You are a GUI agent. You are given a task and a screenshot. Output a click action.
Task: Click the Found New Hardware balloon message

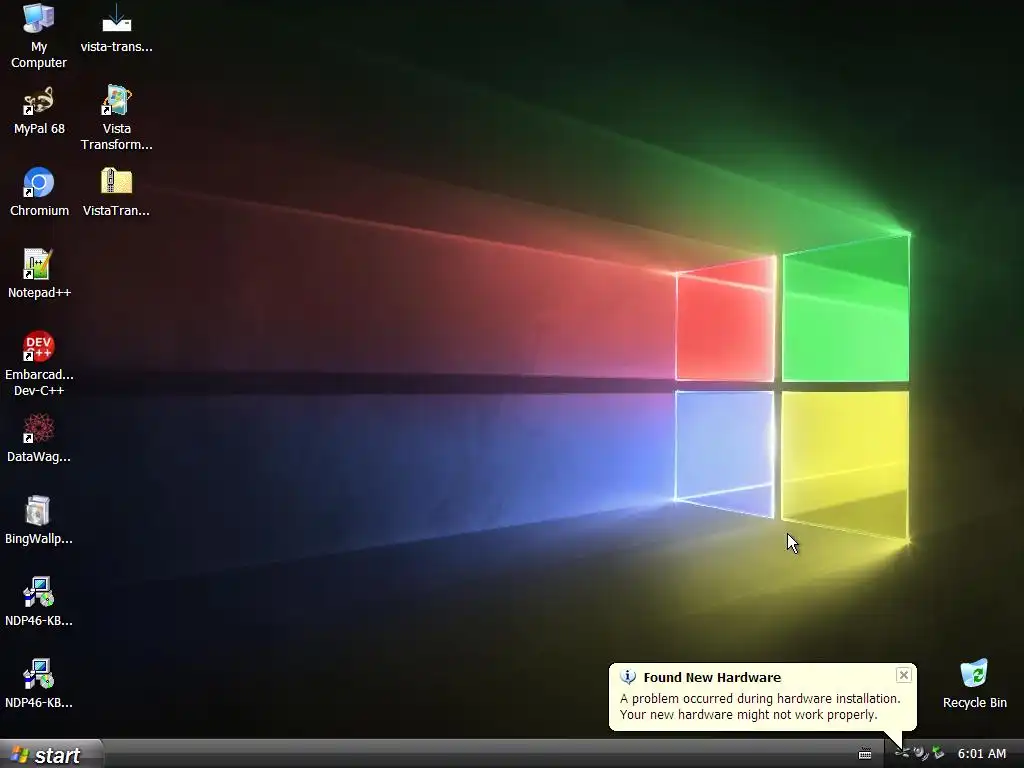pos(760,707)
